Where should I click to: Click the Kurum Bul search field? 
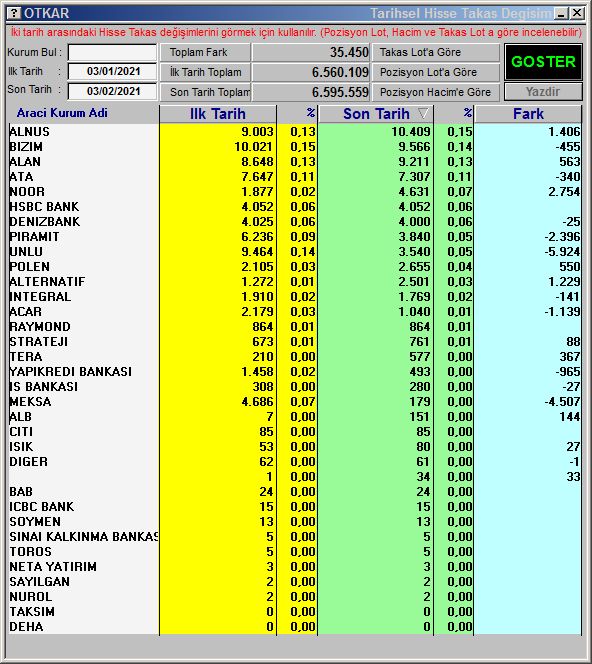point(112,53)
